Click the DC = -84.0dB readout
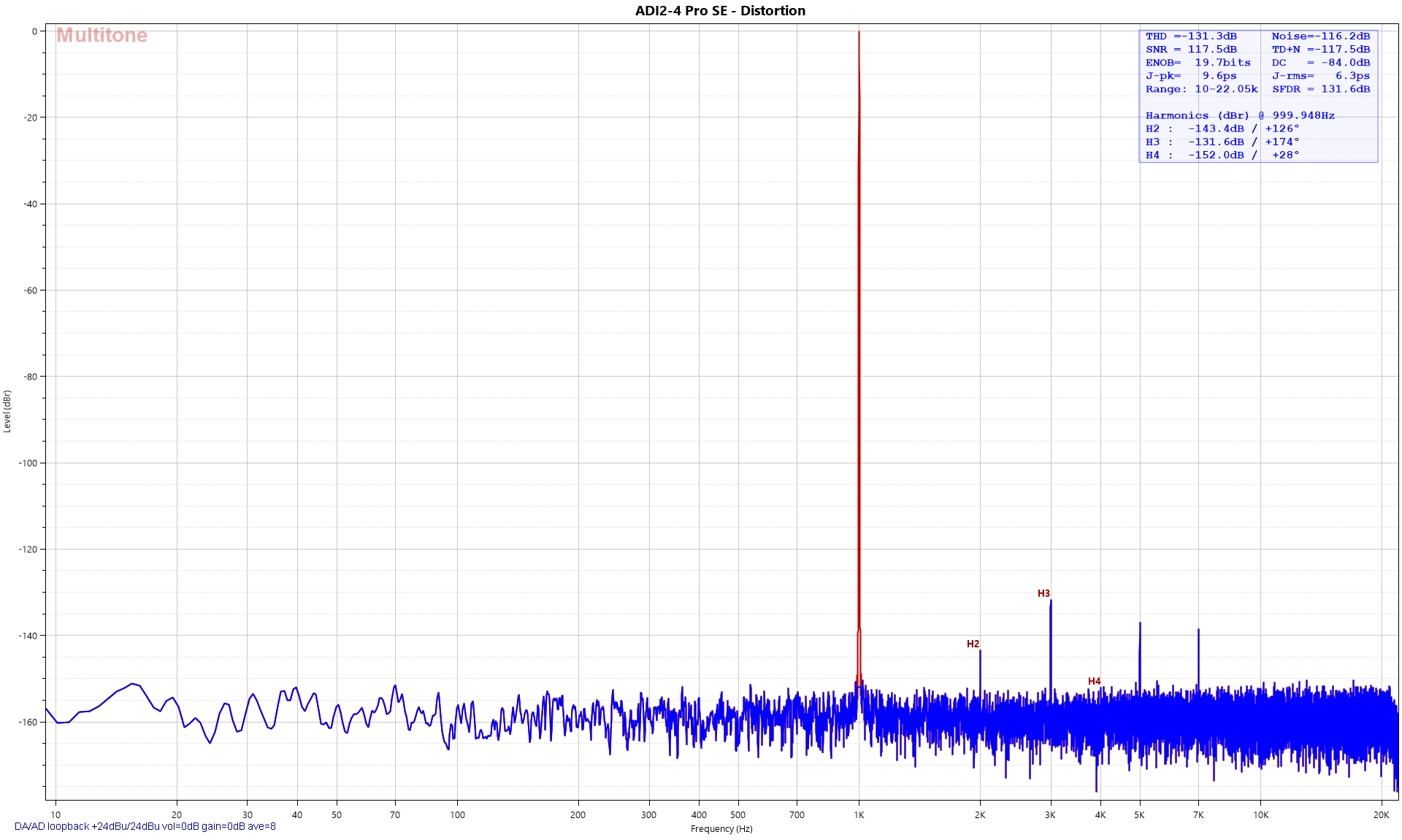 click(1320, 62)
